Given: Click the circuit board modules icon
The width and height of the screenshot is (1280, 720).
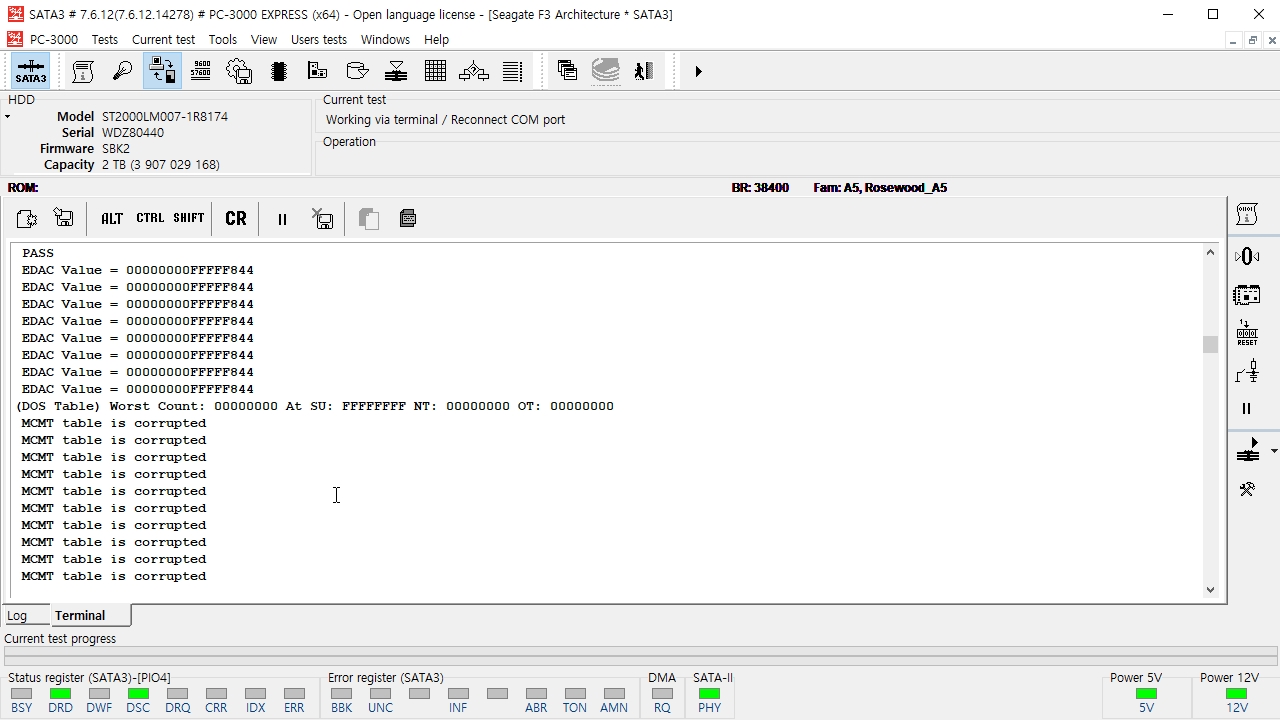Looking at the screenshot, I should (x=318, y=71).
